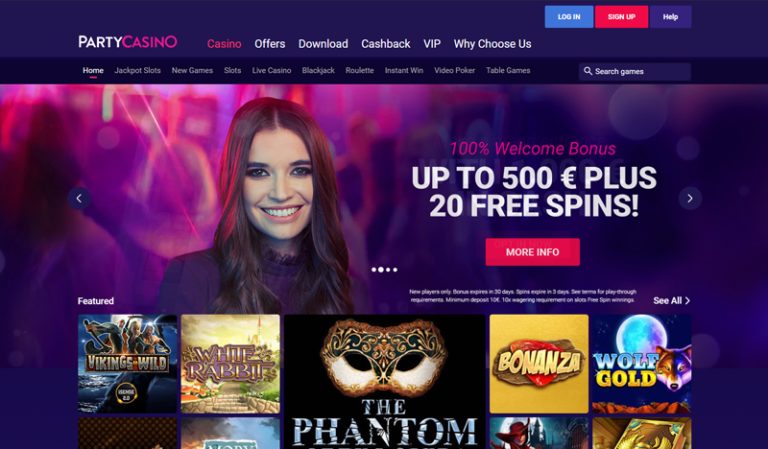Screen dimensions: 768x449
Task: Focus the Search games input field
Action: (634, 71)
